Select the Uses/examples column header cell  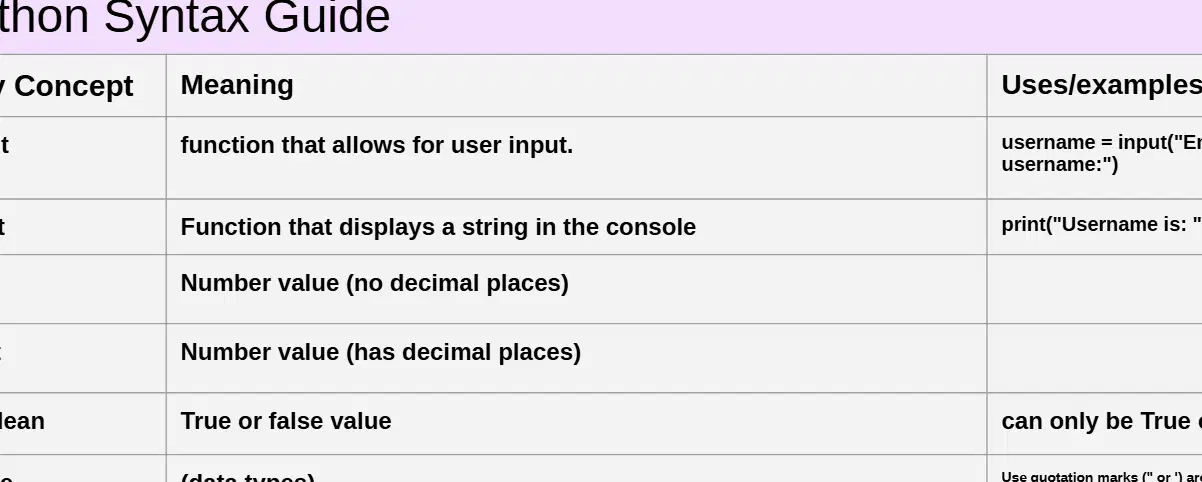pos(1095,86)
